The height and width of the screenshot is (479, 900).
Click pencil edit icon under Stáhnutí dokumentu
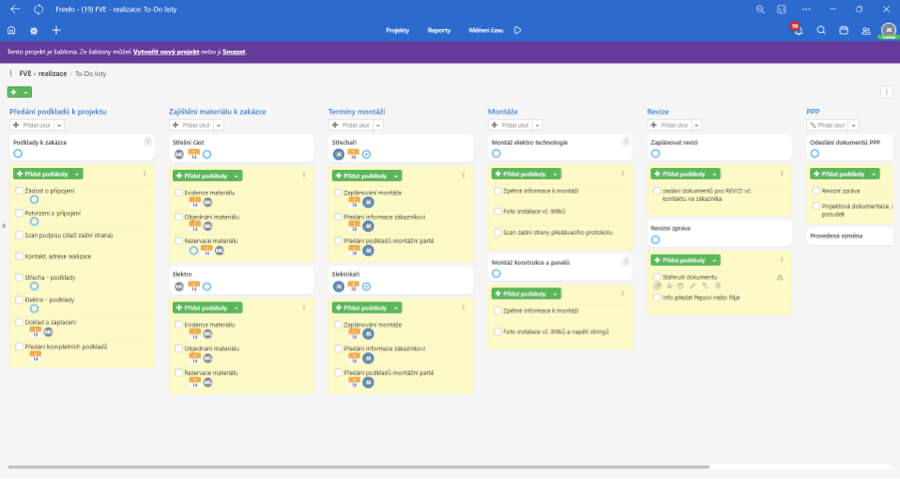pos(693,286)
